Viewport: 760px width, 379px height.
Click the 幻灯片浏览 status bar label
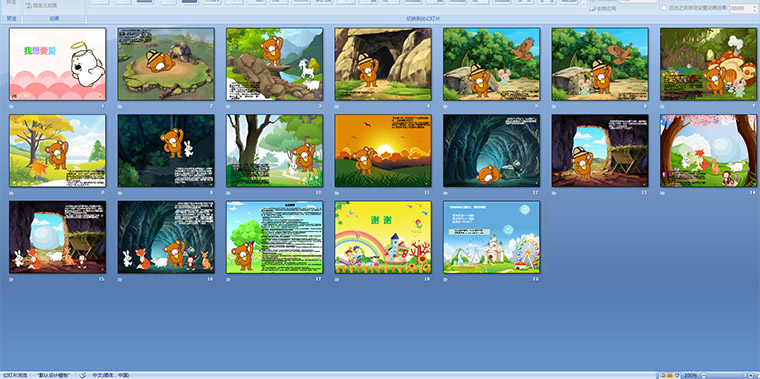(15, 375)
